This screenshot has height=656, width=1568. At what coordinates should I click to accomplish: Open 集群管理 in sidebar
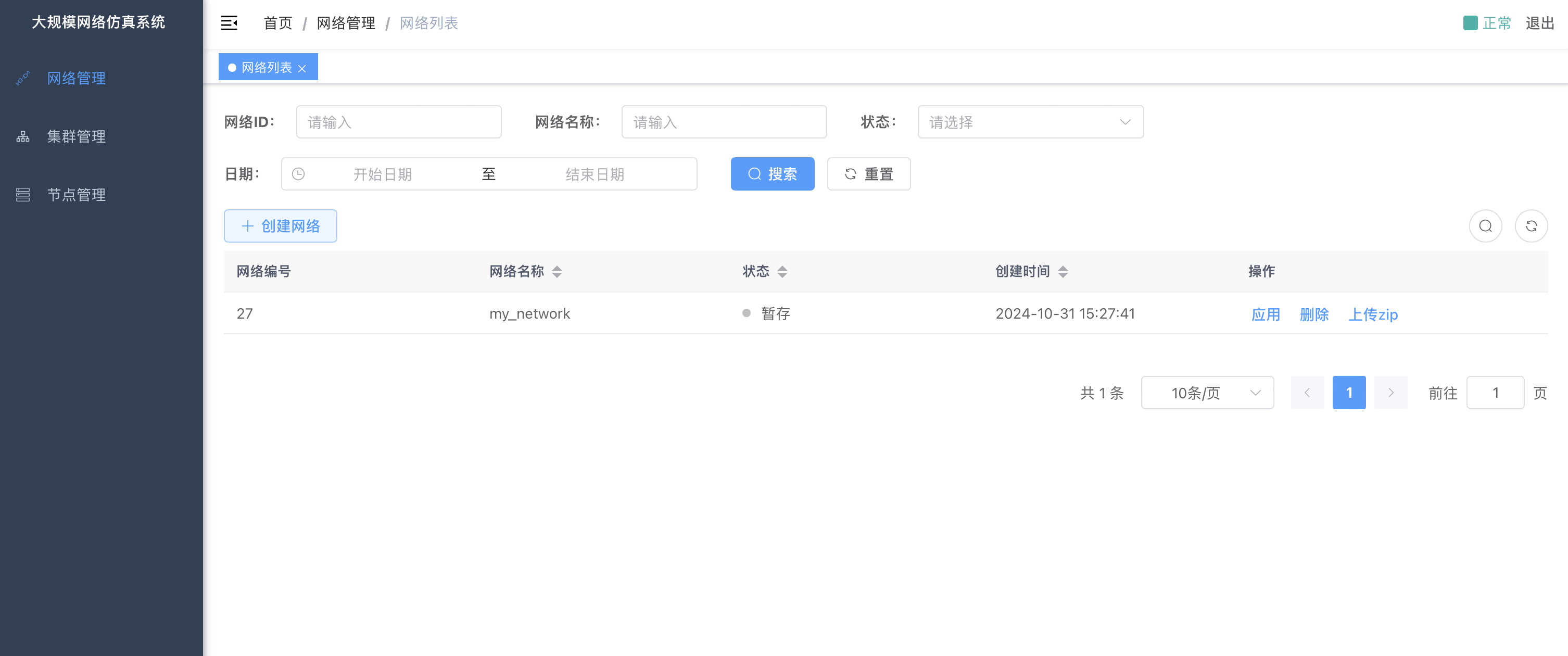point(76,136)
